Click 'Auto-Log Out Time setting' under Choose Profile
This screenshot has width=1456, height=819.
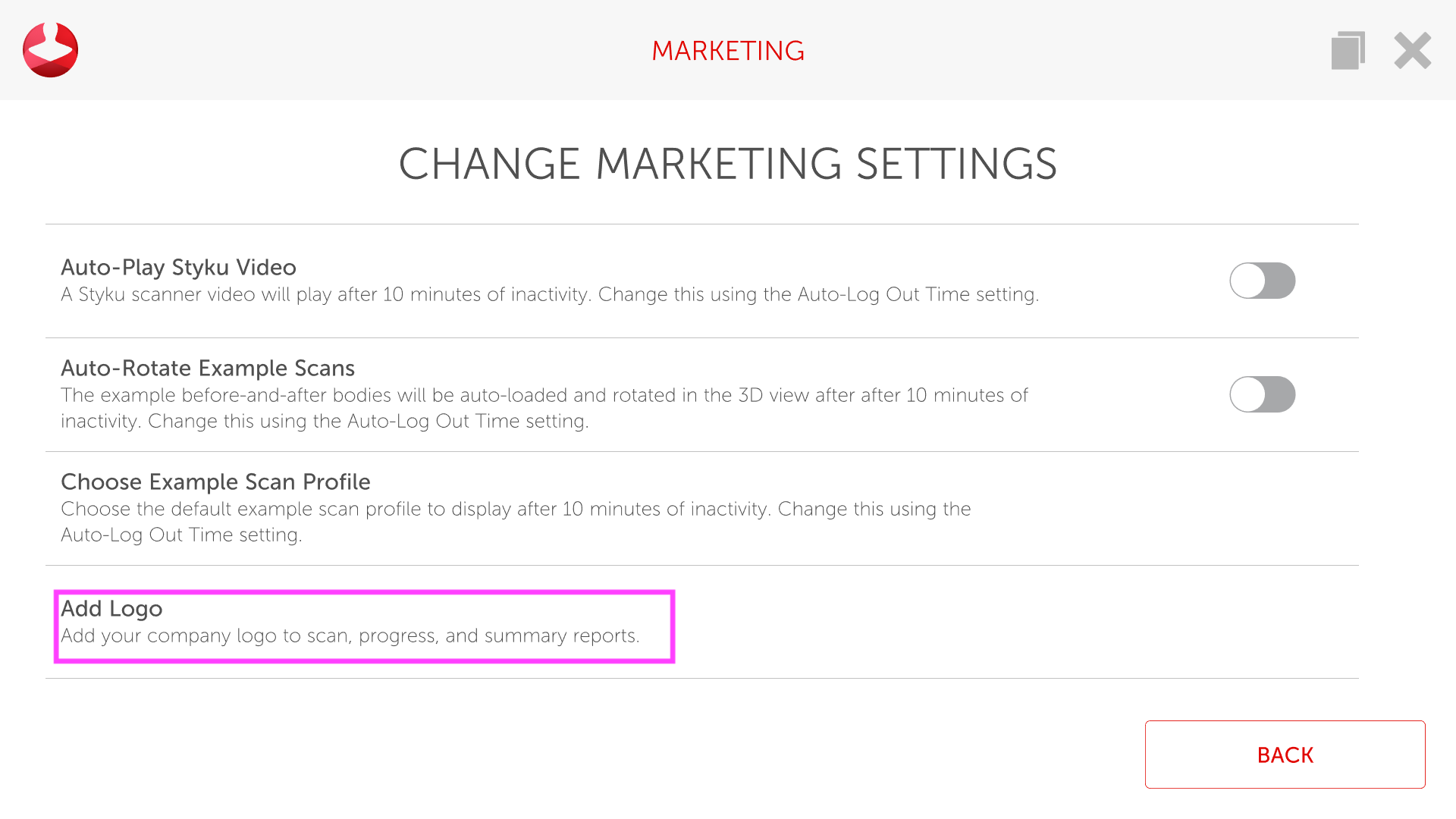pos(180,535)
